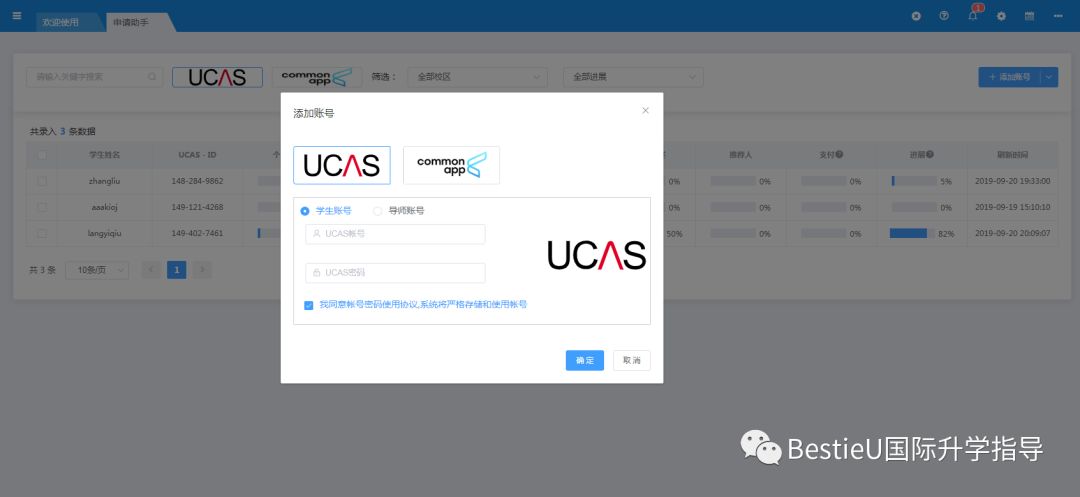Click the help icon beside 支付 column header
Image resolution: width=1080 pixels, height=497 pixels.
pos(840,154)
